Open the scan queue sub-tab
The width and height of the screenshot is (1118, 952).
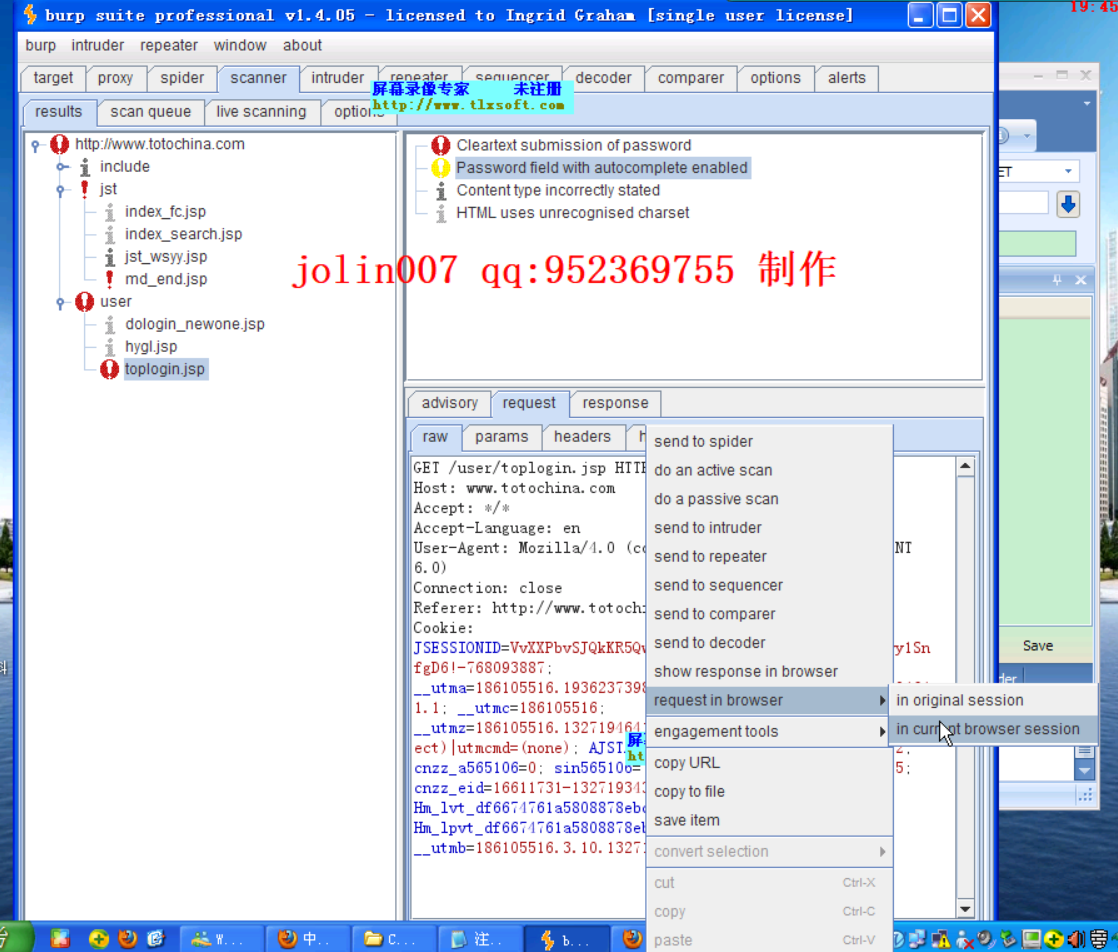tap(150, 112)
